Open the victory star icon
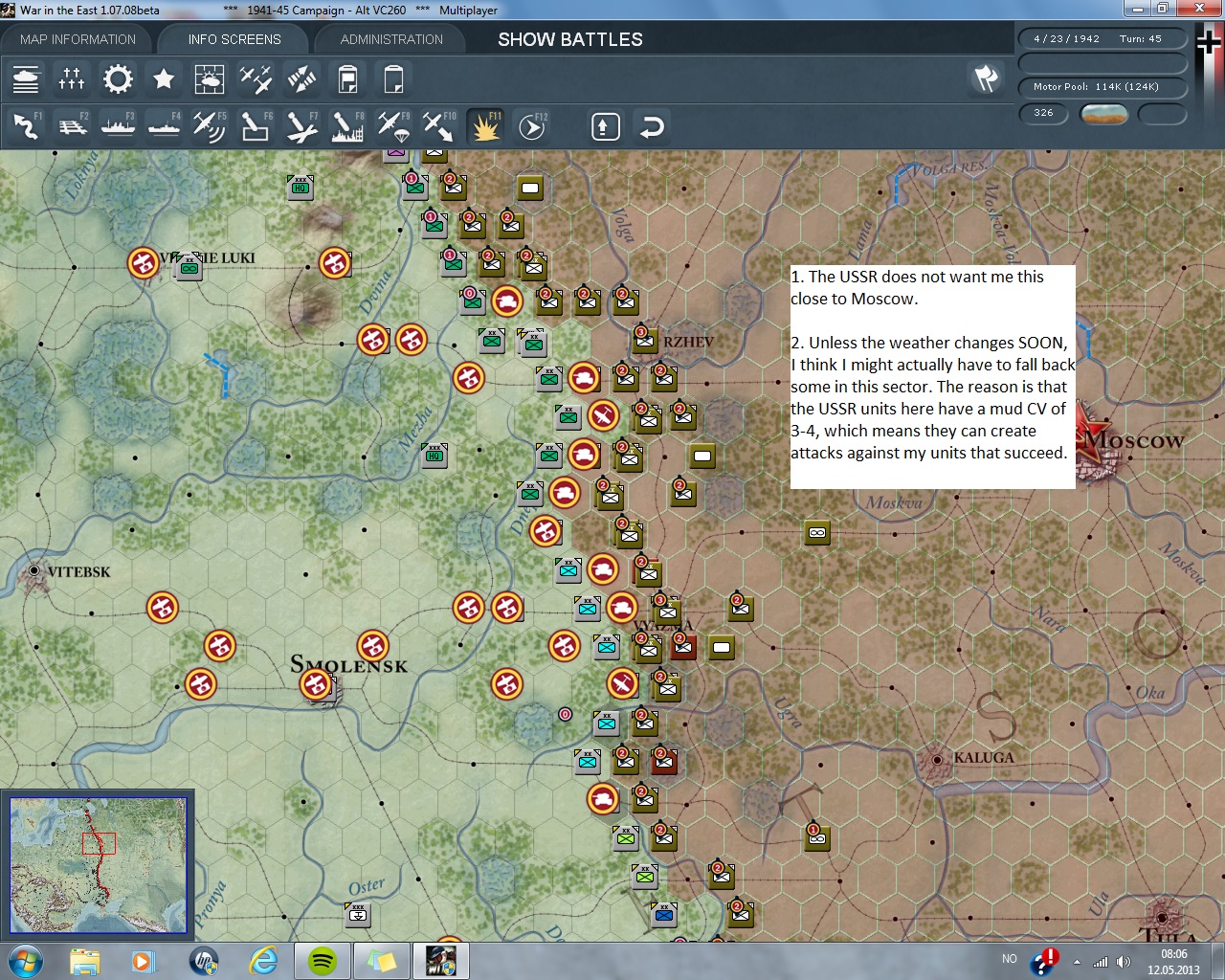 coord(164,78)
